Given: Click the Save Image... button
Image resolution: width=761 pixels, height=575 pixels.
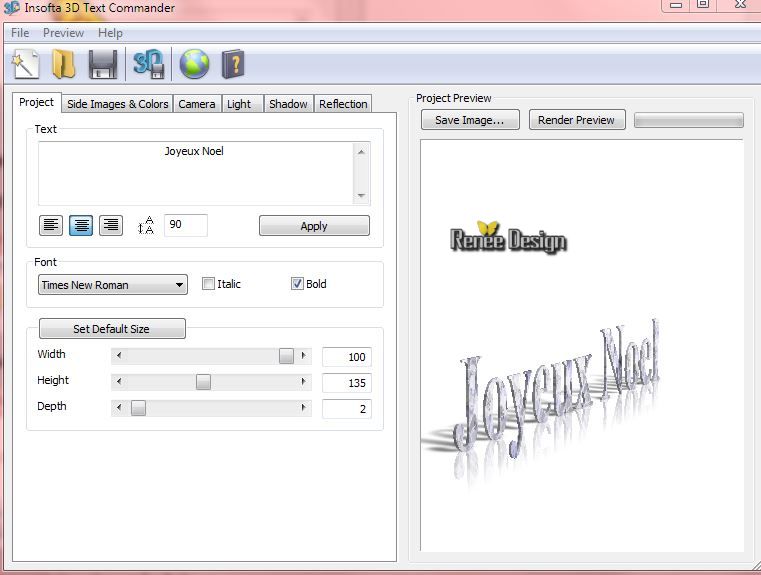Looking at the screenshot, I should [470, 120].
